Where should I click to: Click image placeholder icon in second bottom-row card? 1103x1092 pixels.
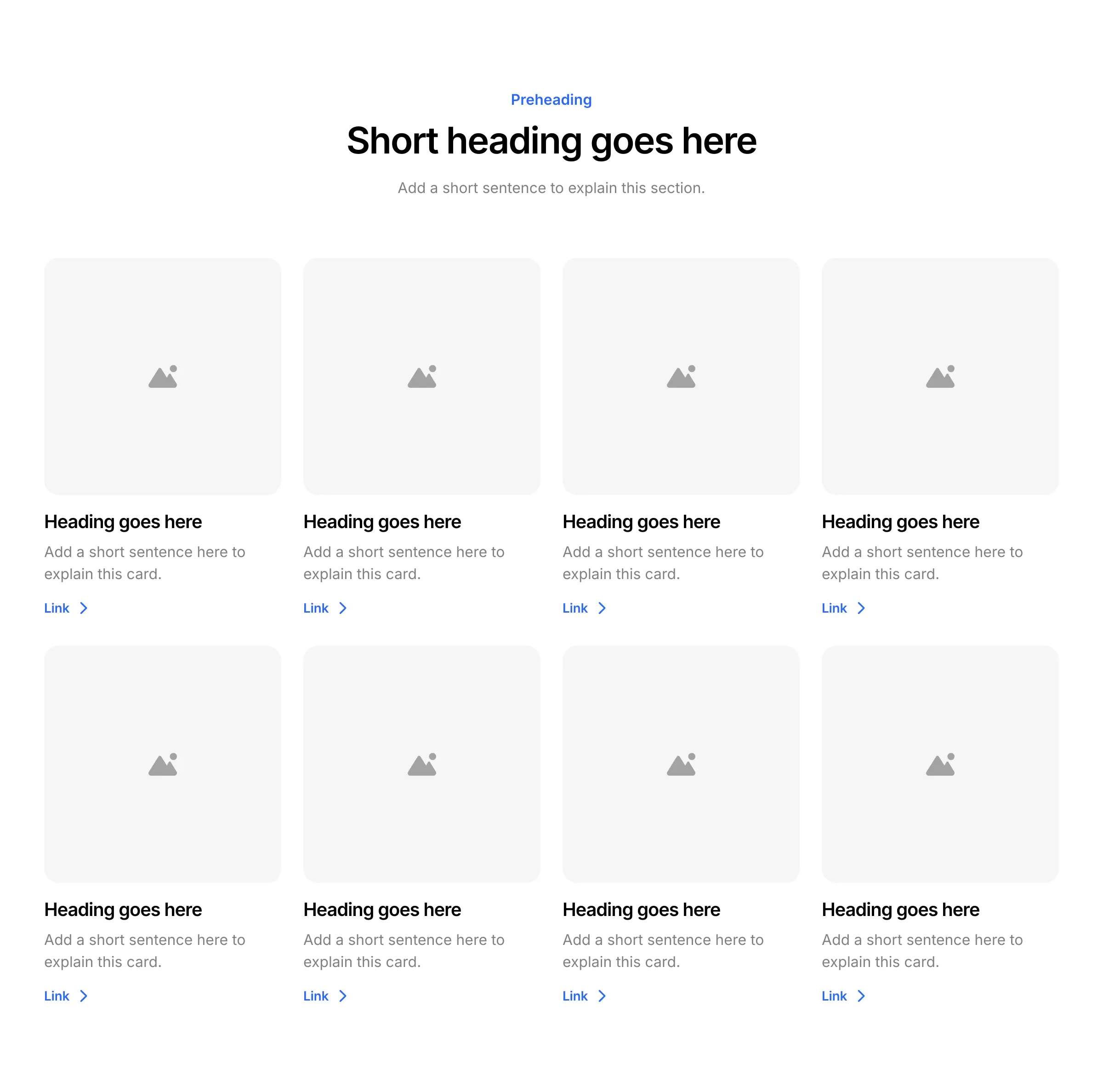[x=422, y=764]
